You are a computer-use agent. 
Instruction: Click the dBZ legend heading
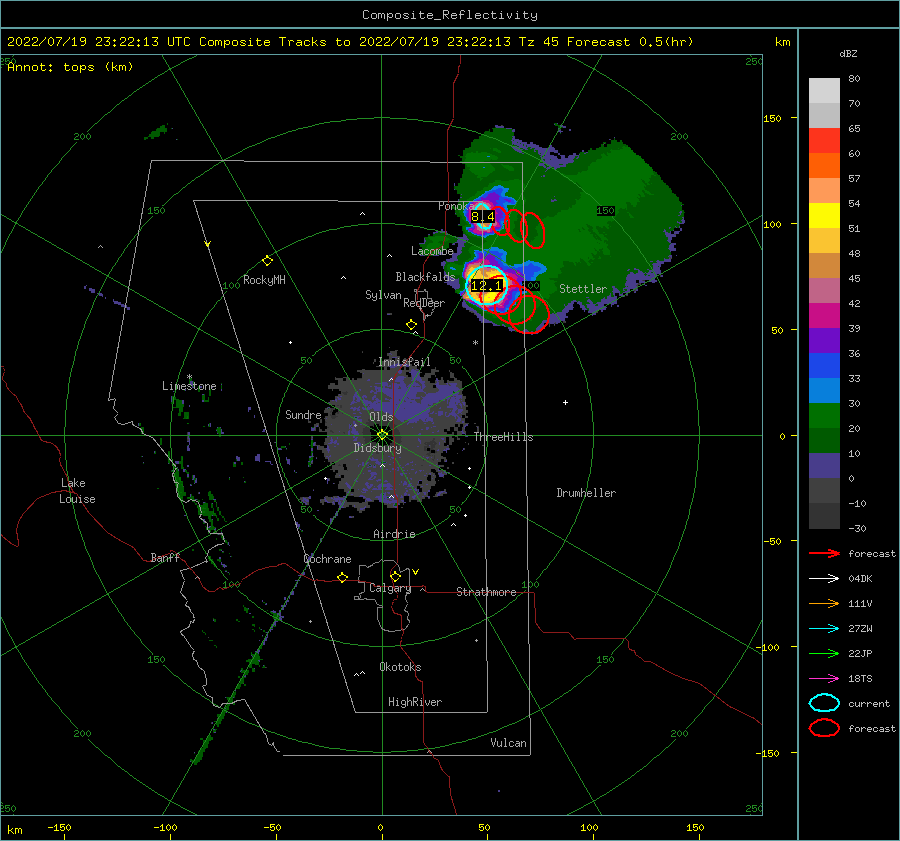click(x=848, y=53)
